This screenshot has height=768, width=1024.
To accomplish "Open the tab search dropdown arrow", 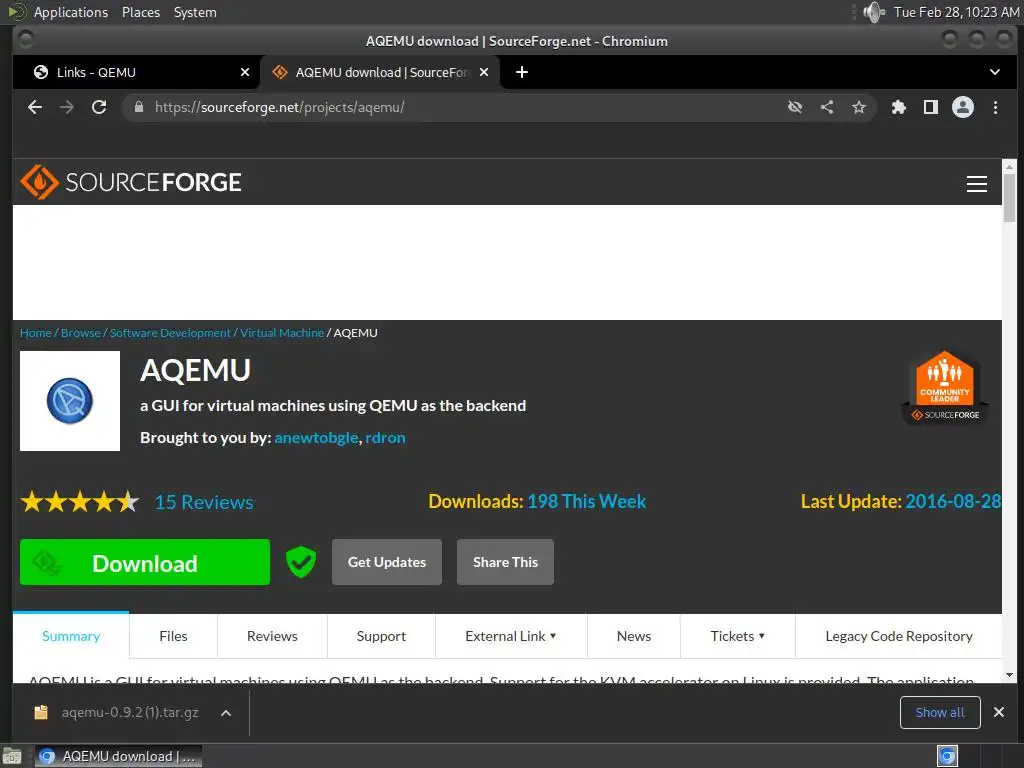I will tap(995, 72).
